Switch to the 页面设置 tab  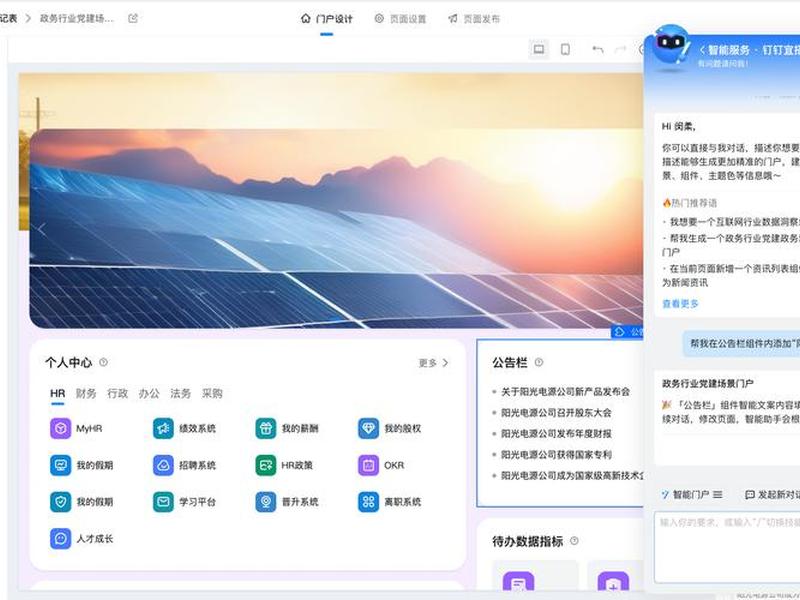tap(400, 19)
